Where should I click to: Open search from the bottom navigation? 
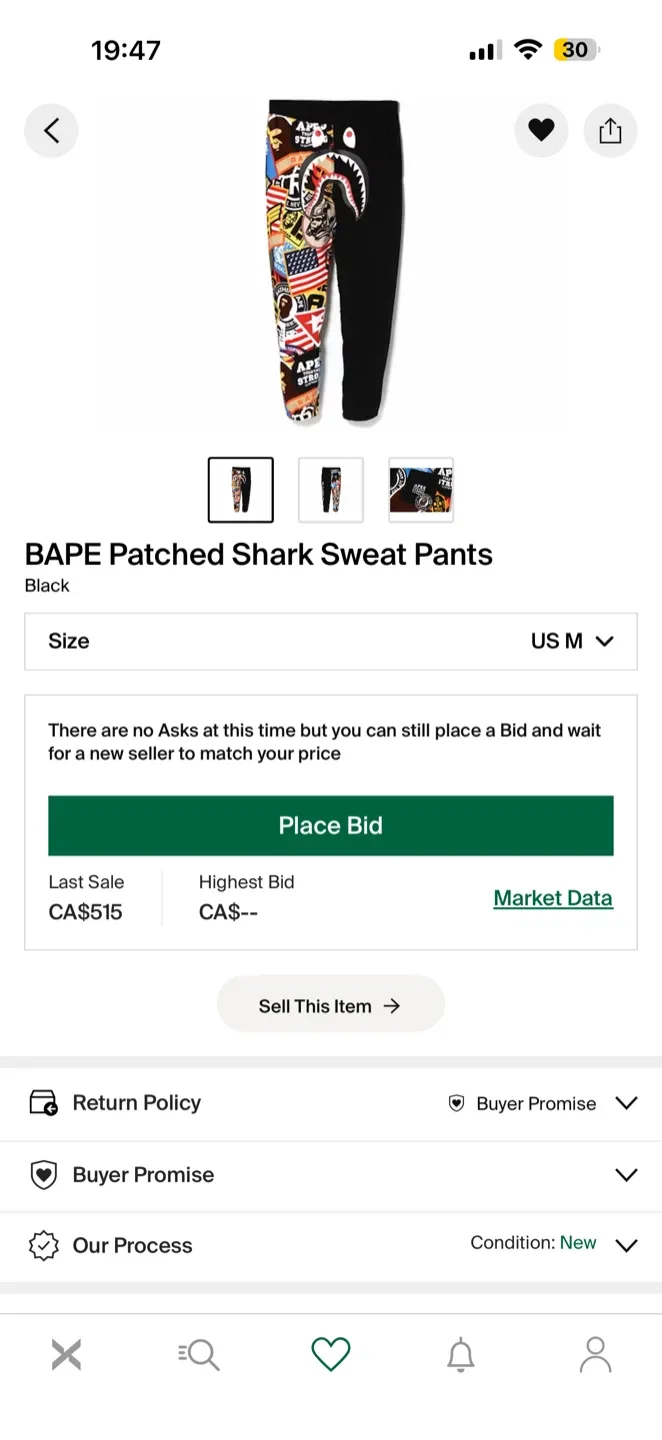pos(198,1355)
